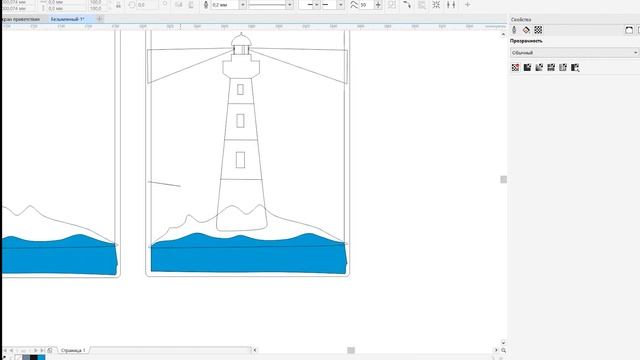Click the lighthouse dome at the top

[x=241, y=40]
